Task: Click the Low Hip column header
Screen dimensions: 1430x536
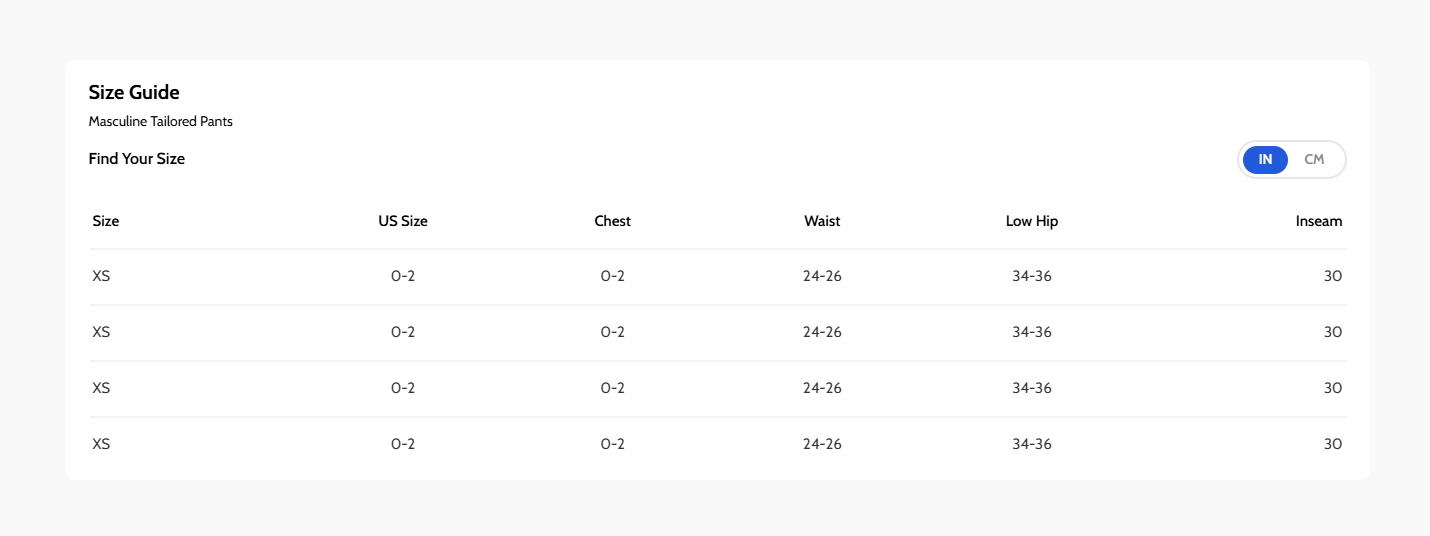Action: [x=1032, y=221]
